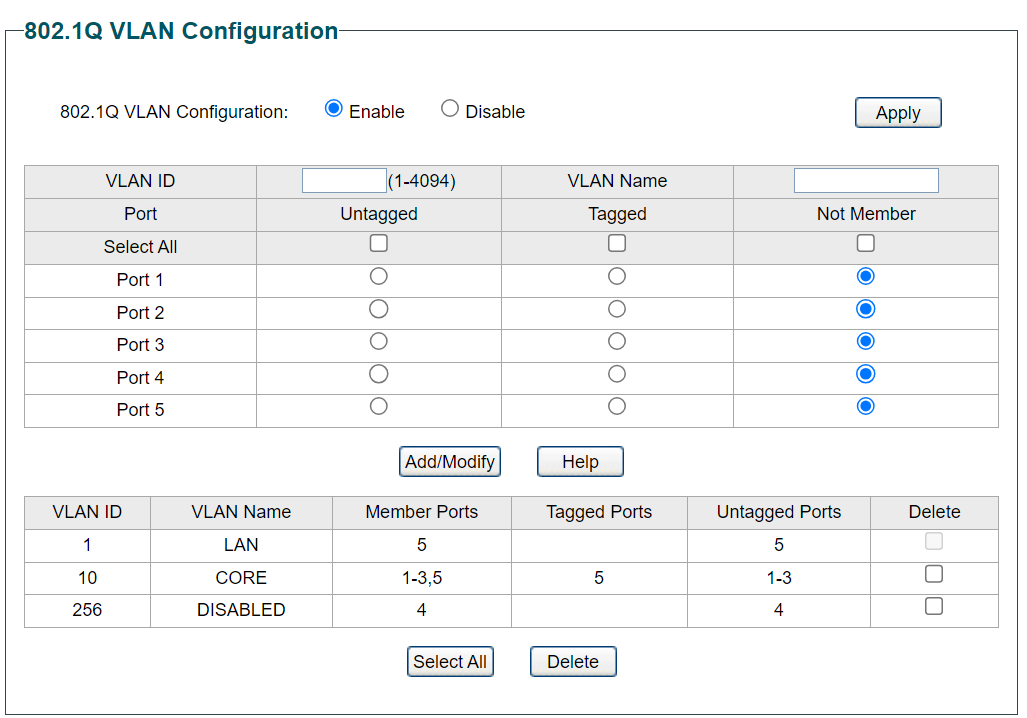1027x718 pixels.
Task: Click the Apply button
Action: (897, 113)
